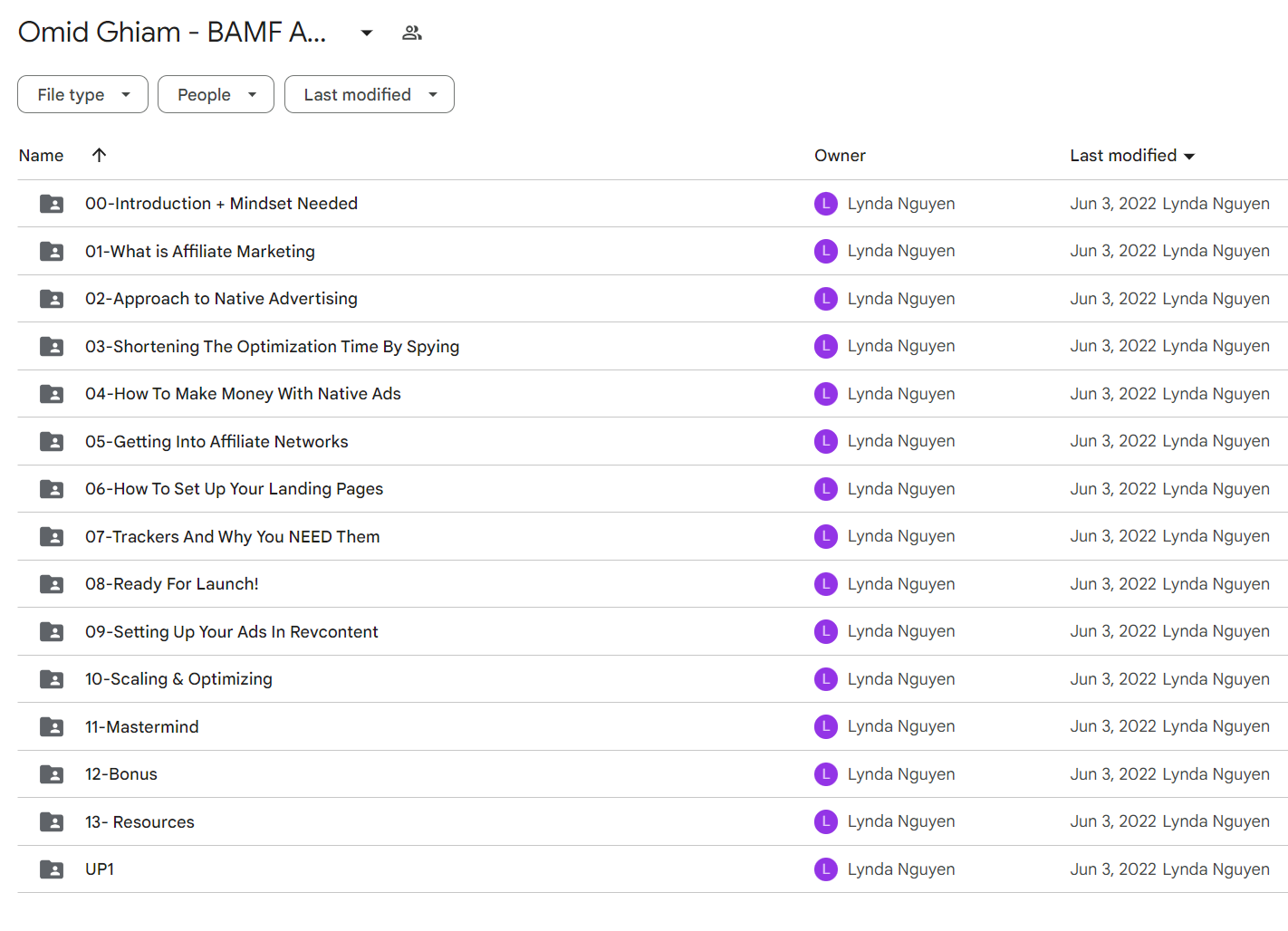Select 09-Setting Up Your Ads In Revcontent
Viewport: 1288px width, 931px height.
232,632
